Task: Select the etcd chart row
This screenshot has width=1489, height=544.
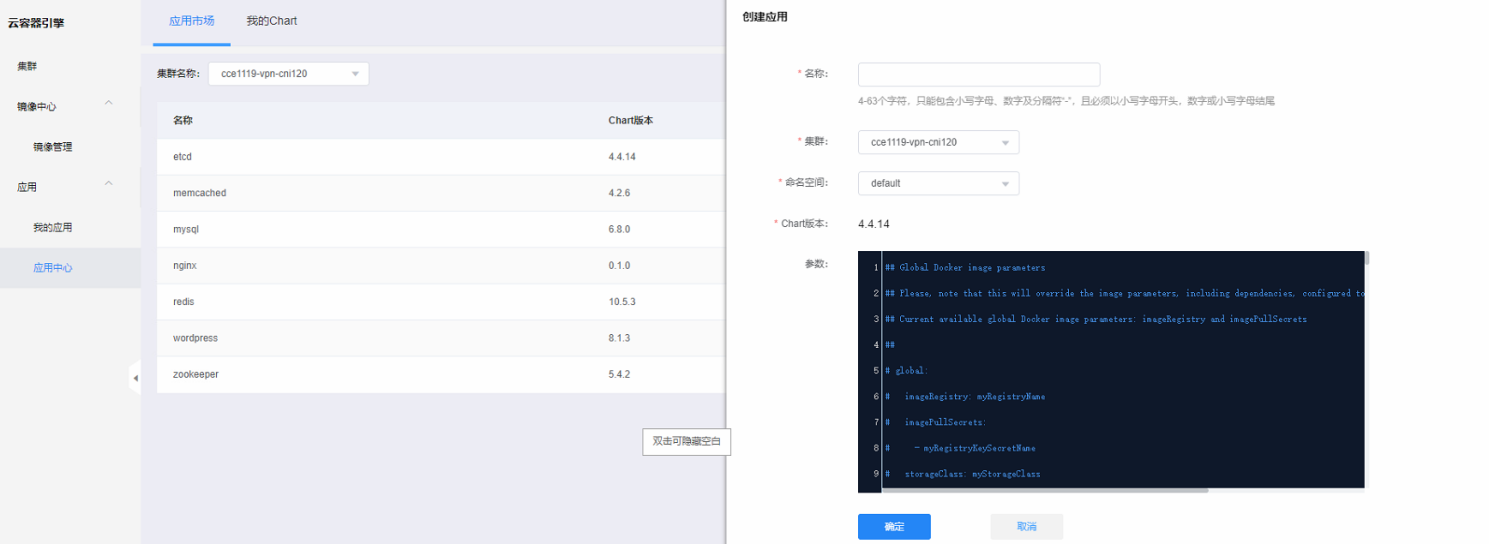Action: 440,157
